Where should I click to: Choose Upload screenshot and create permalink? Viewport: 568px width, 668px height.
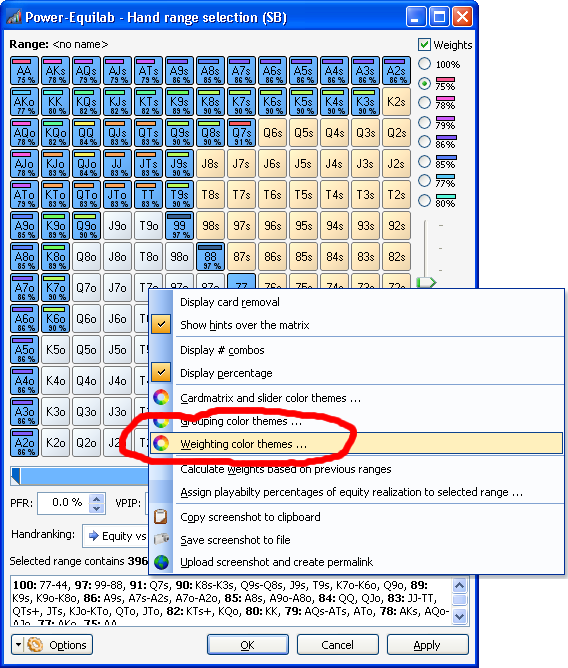point(357,562)
